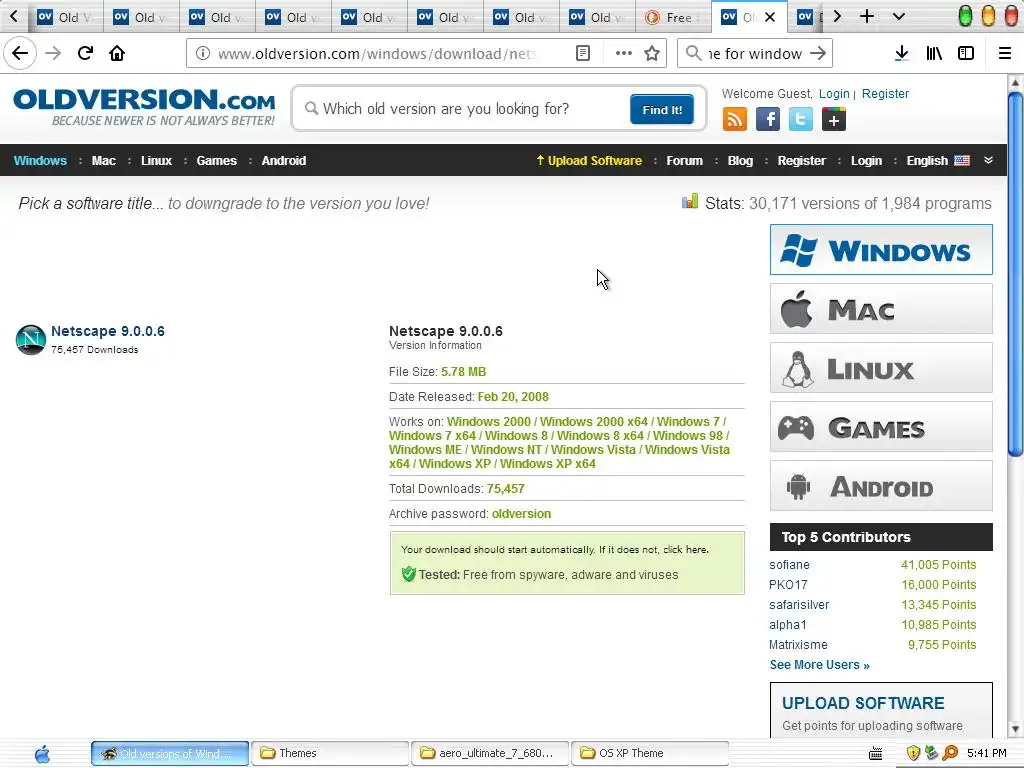Screen dimensions: 1024x768
Task: Click the security shield tray icon
Action: [913, 754]
